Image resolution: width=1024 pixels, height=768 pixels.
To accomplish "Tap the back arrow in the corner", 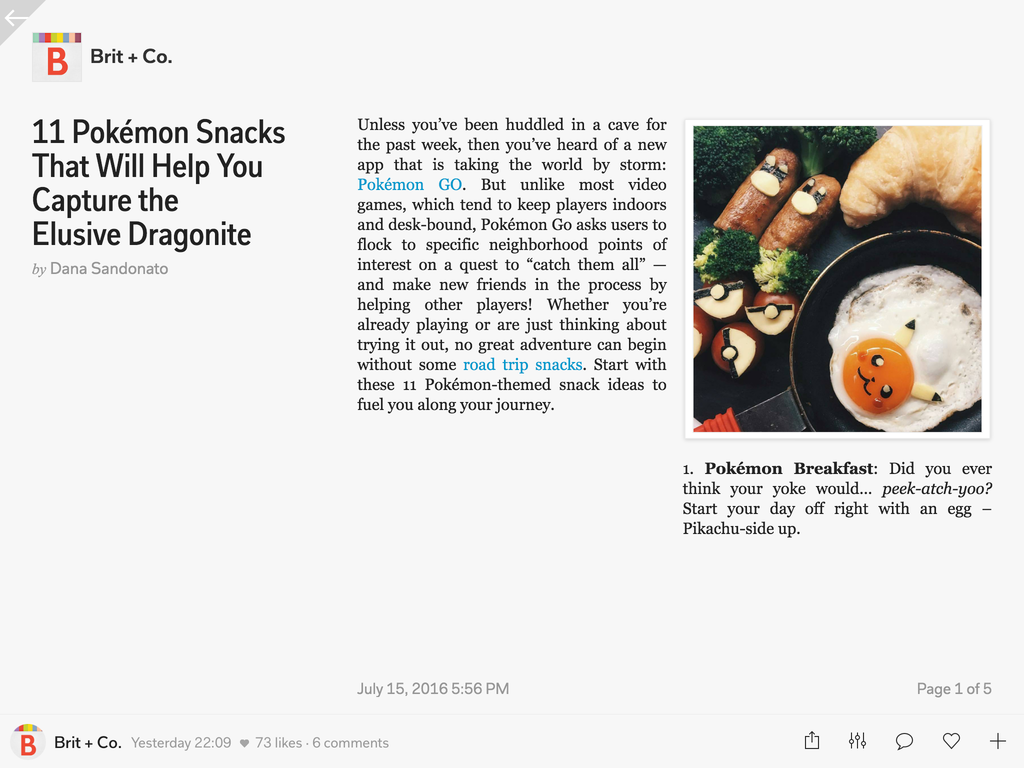I will coord(16,18).
